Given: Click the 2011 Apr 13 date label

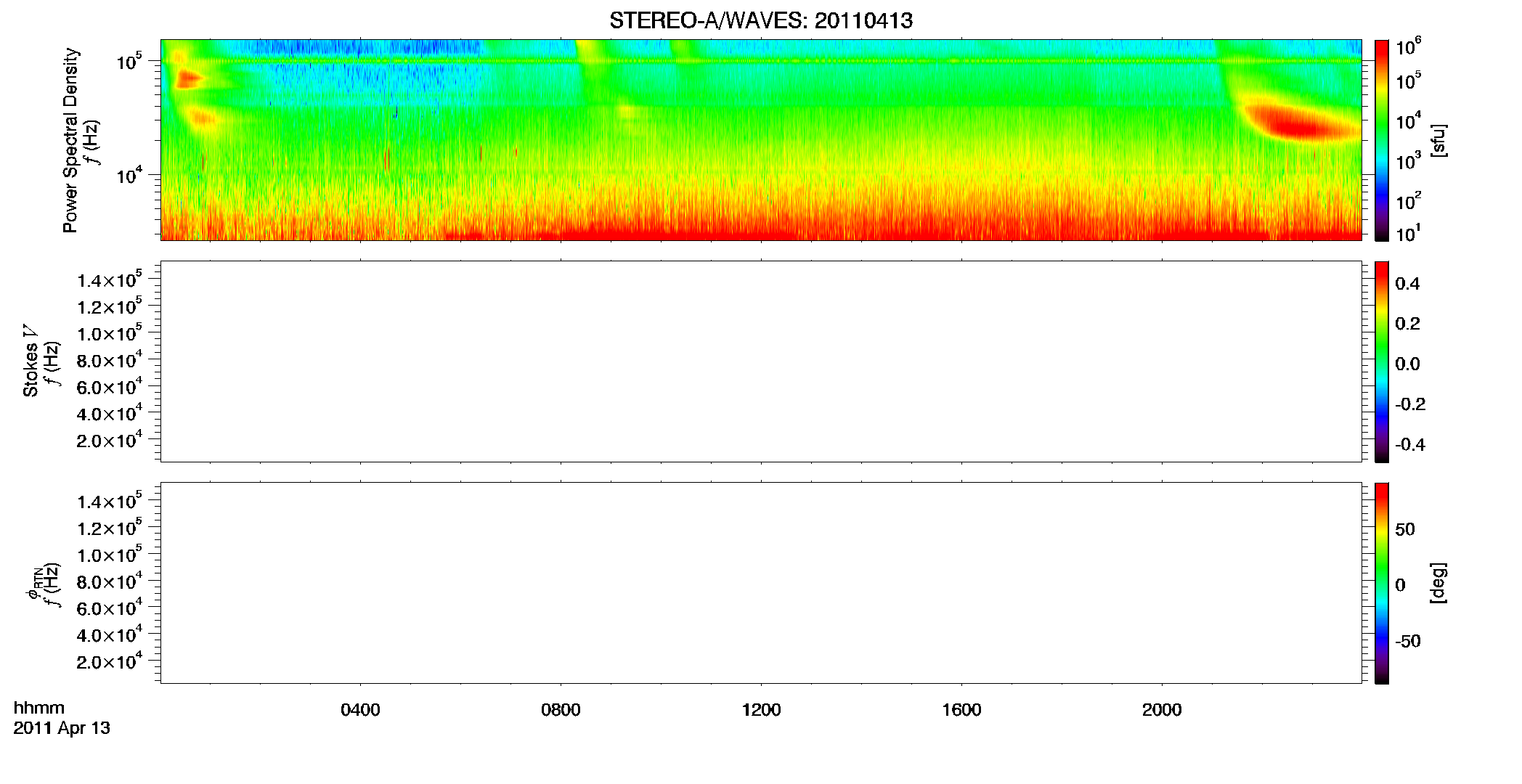Looking at the screenshot, I should 62,728.
